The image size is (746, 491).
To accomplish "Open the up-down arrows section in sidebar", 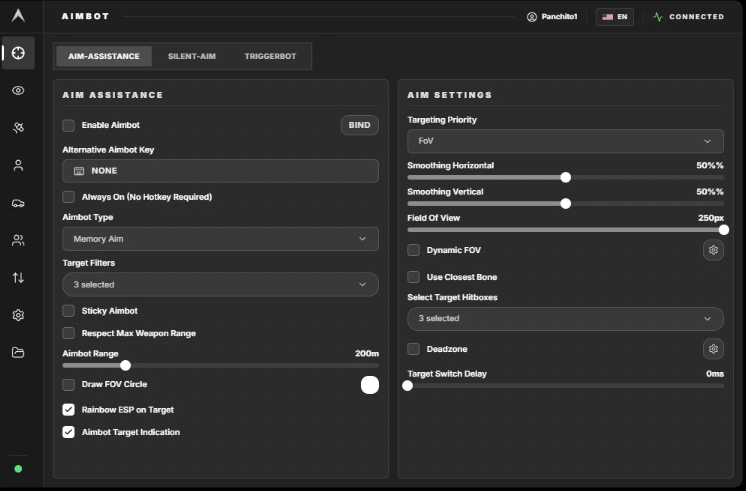I will click(18, 277).
